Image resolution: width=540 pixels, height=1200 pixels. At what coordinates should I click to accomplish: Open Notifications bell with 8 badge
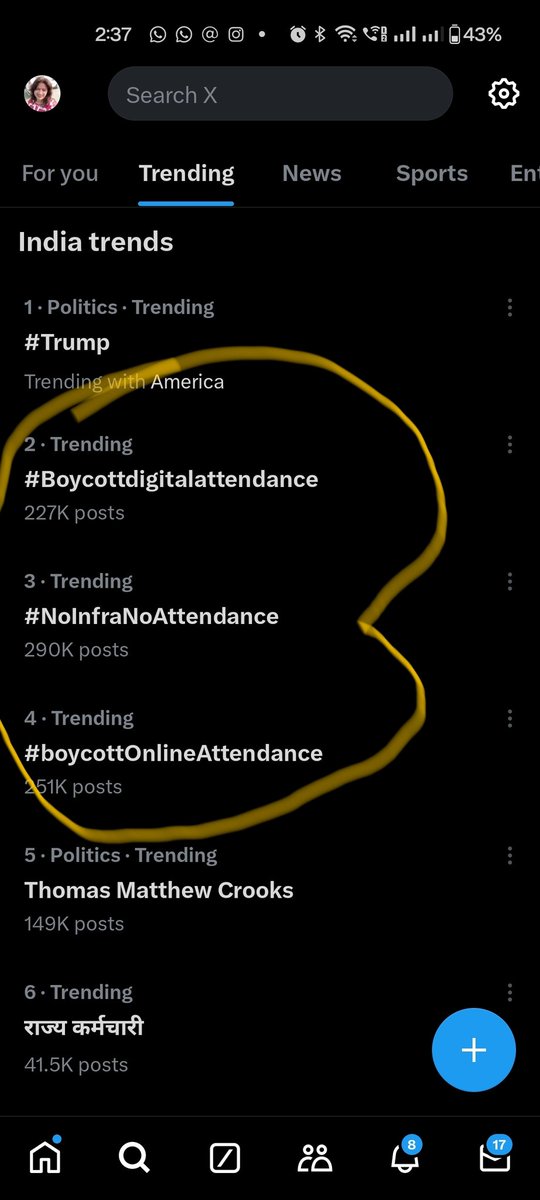(404, 1155)
